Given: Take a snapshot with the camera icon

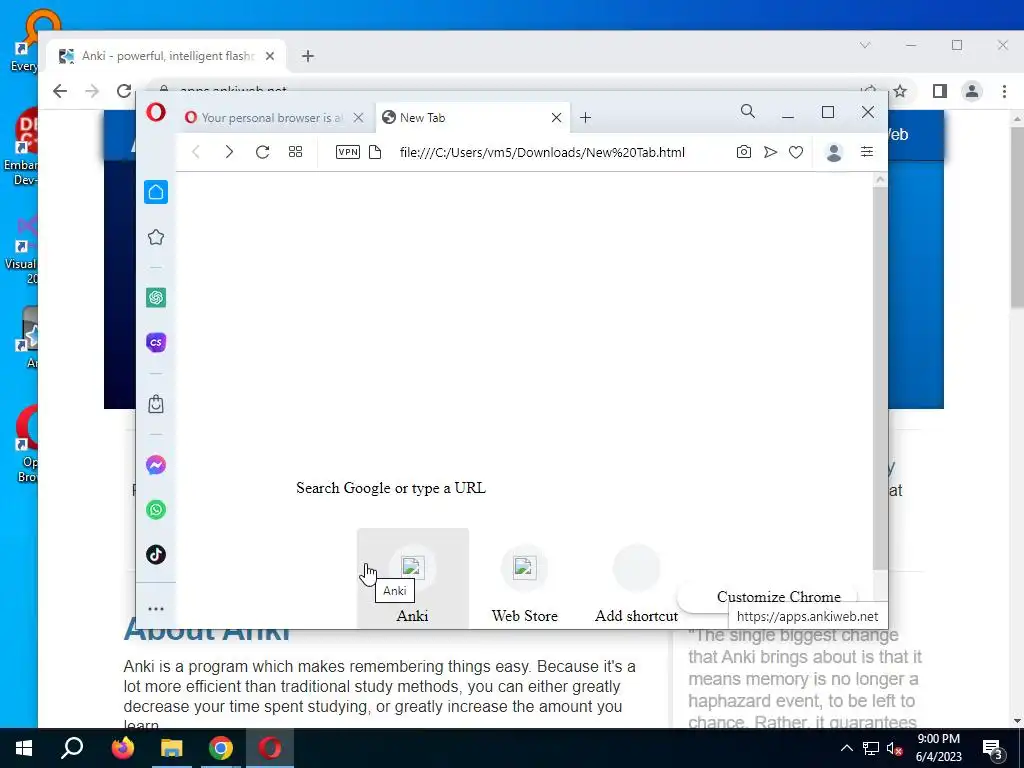Looking at the screenshot, I should click(x=743, y=152).
